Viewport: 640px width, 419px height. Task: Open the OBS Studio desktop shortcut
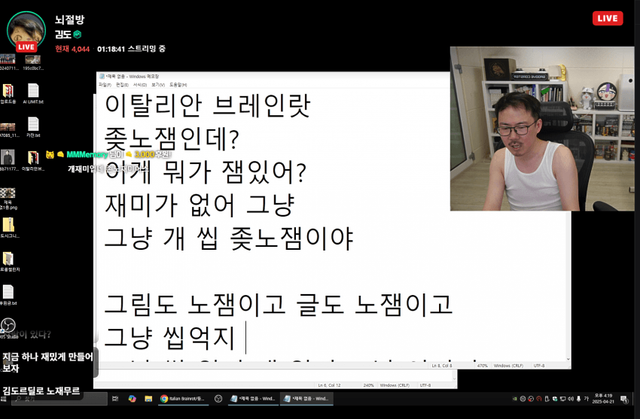pos(9,327)
